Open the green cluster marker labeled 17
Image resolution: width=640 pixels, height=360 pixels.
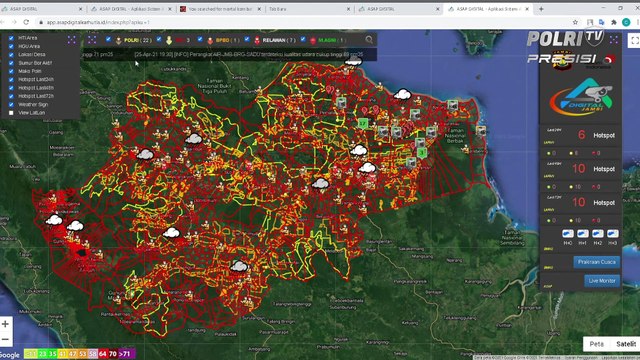(363, 123)
